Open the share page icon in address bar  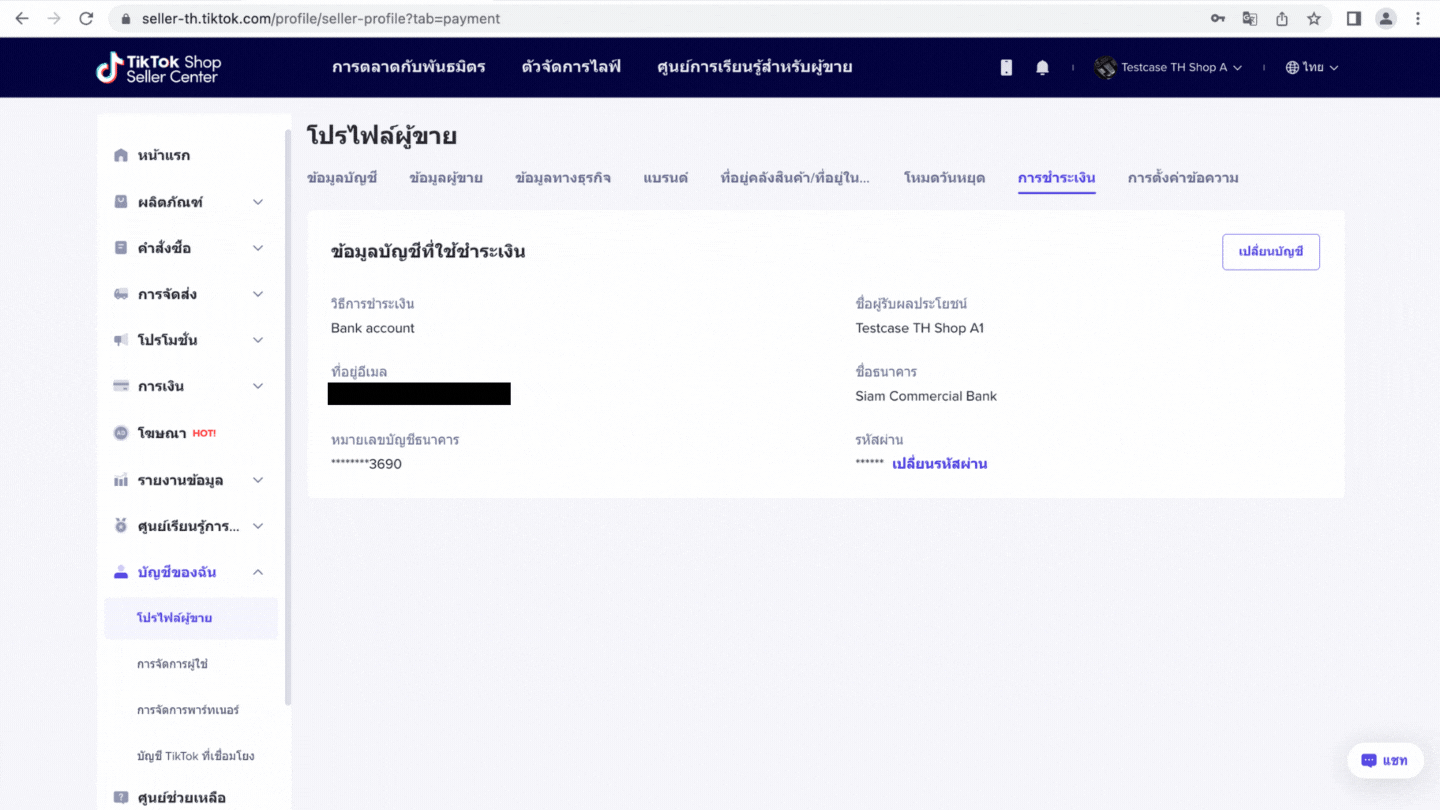pyautogui.click(x=1282, y=18)
